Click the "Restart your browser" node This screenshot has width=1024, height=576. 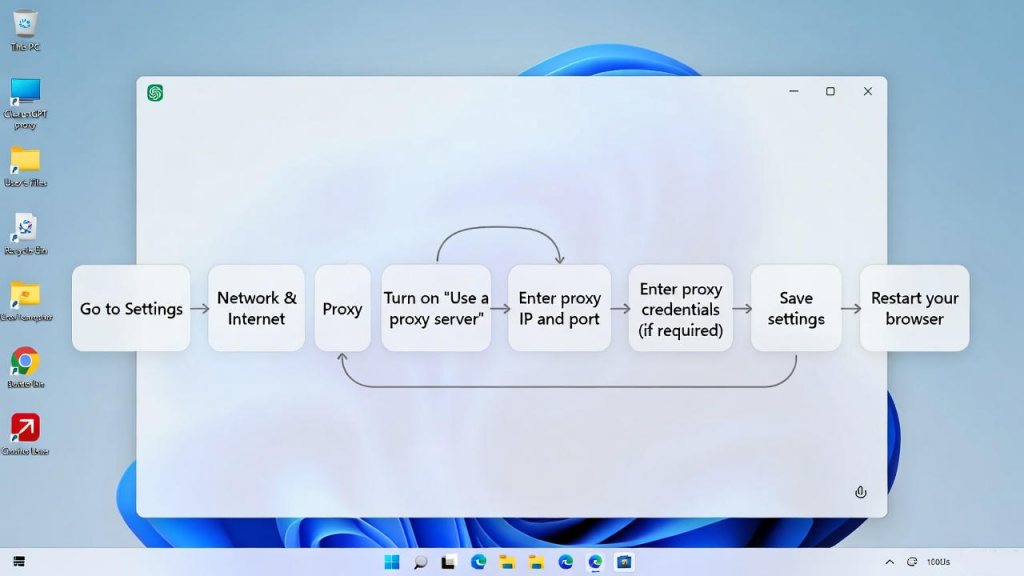(x=914, y=308)
